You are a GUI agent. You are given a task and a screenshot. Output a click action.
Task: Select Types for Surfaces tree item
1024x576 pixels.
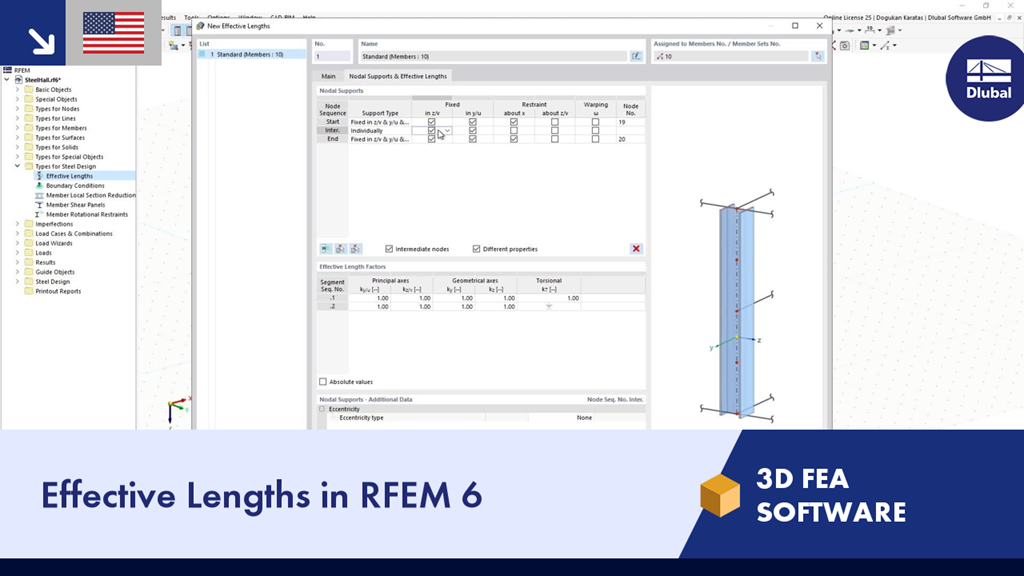pos(60,138)
